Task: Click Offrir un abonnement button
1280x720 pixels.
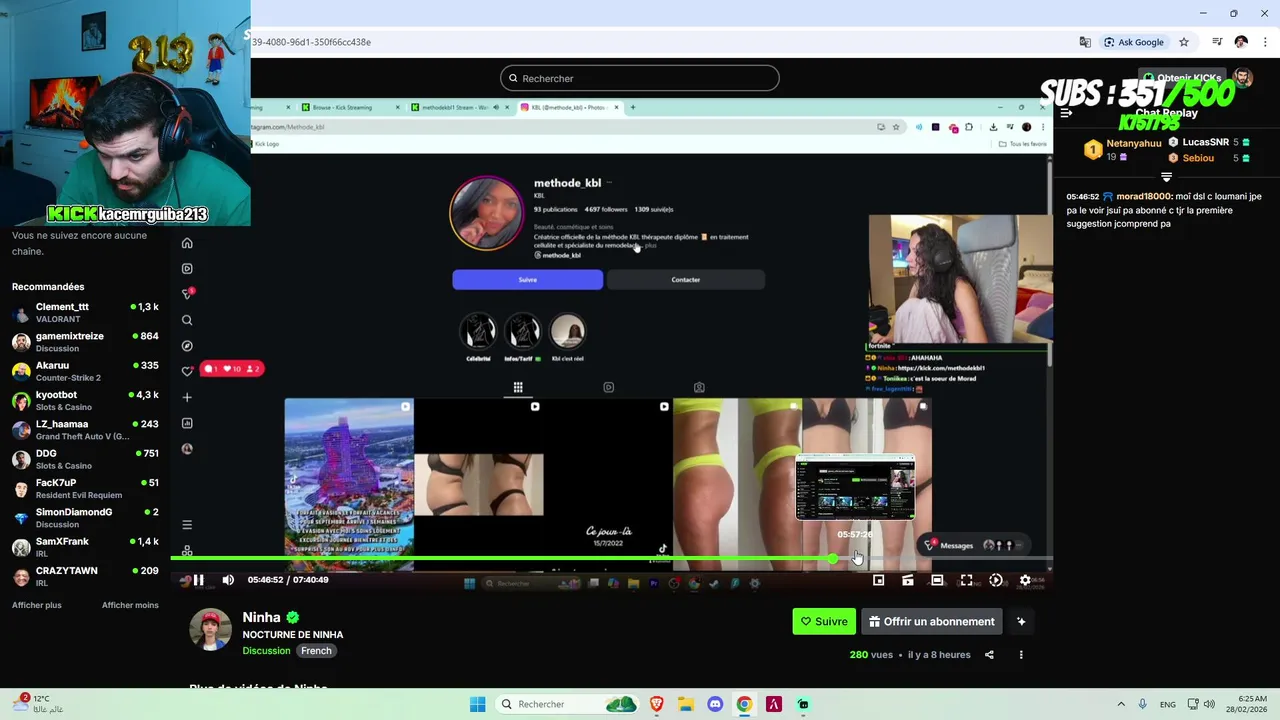Action: click(932, 621)
